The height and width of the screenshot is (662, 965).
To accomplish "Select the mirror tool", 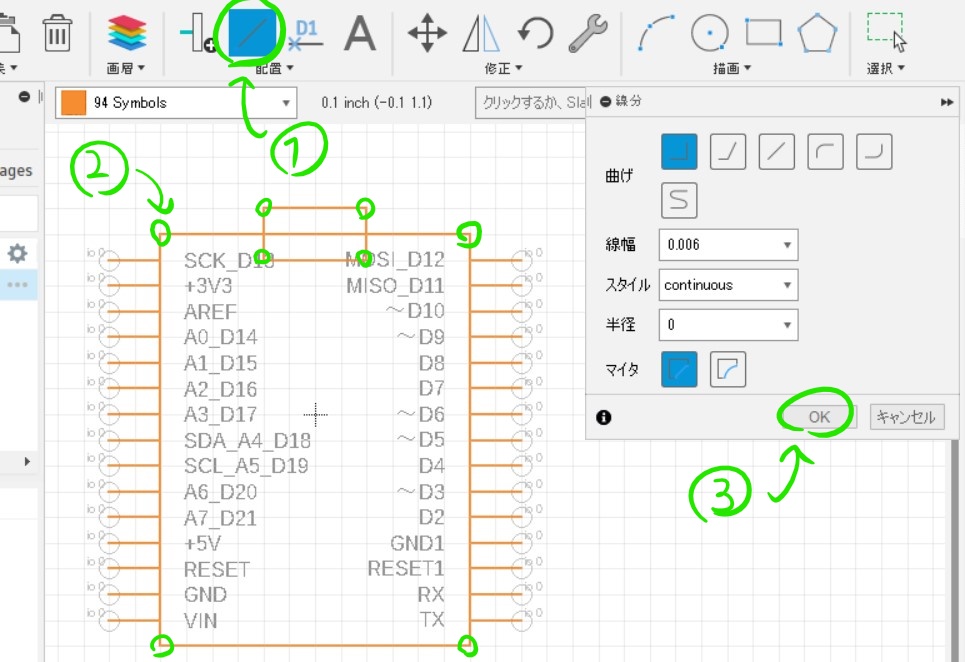I will point(481,33).
